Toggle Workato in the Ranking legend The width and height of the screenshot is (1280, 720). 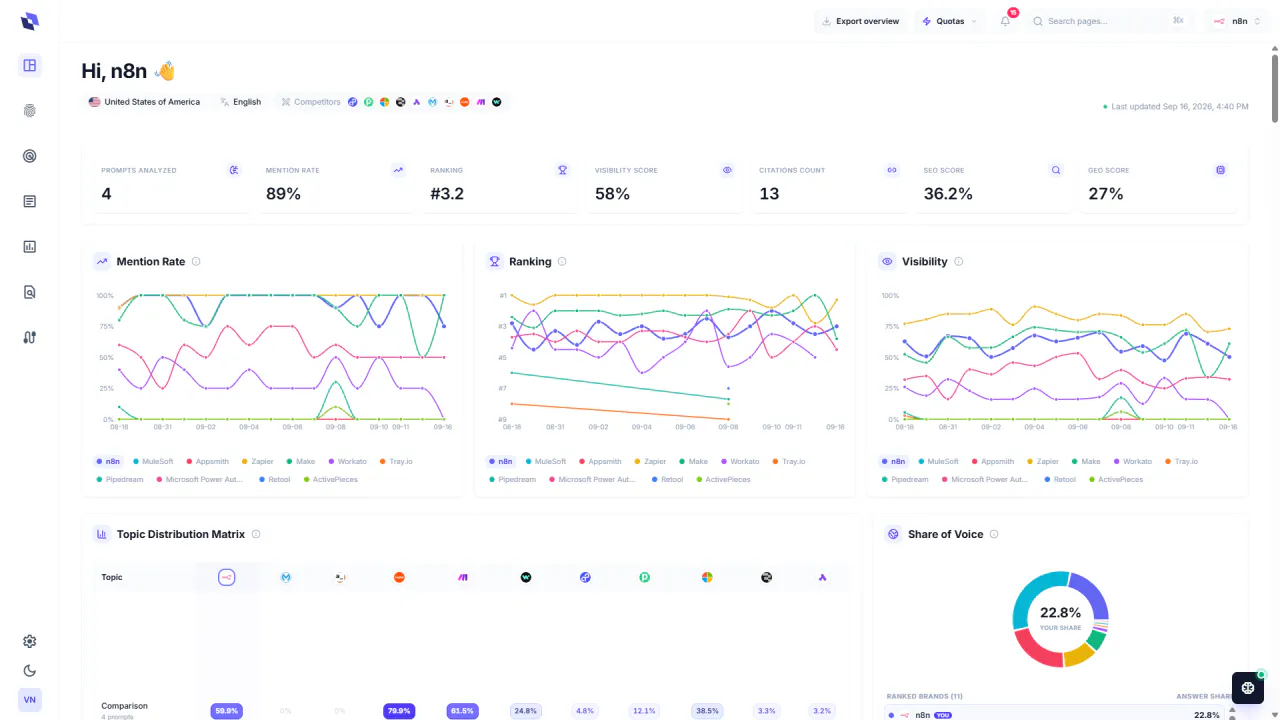pos(739,462)
